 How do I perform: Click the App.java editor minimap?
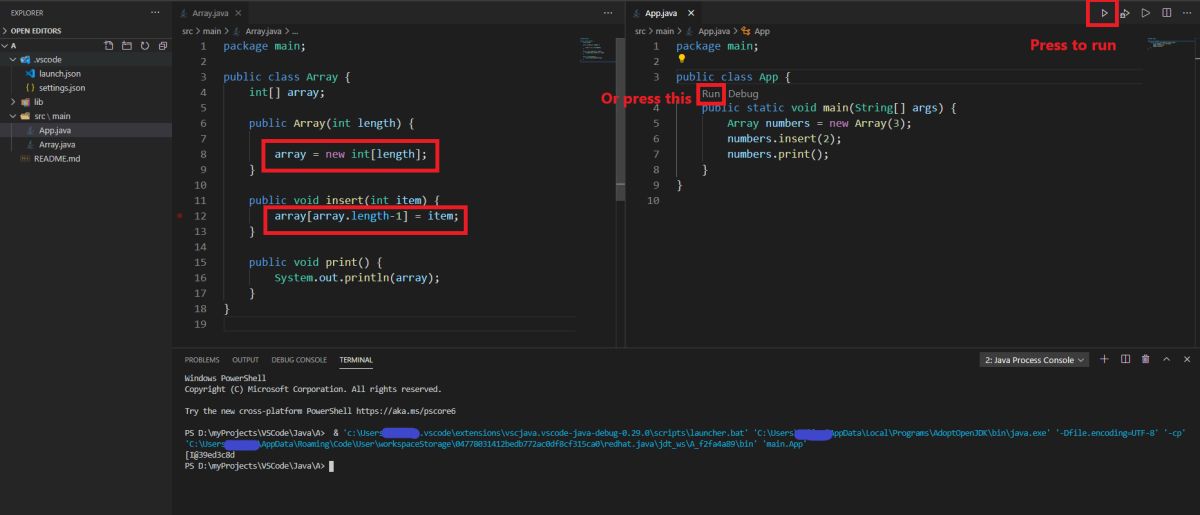click(1162, 45)
